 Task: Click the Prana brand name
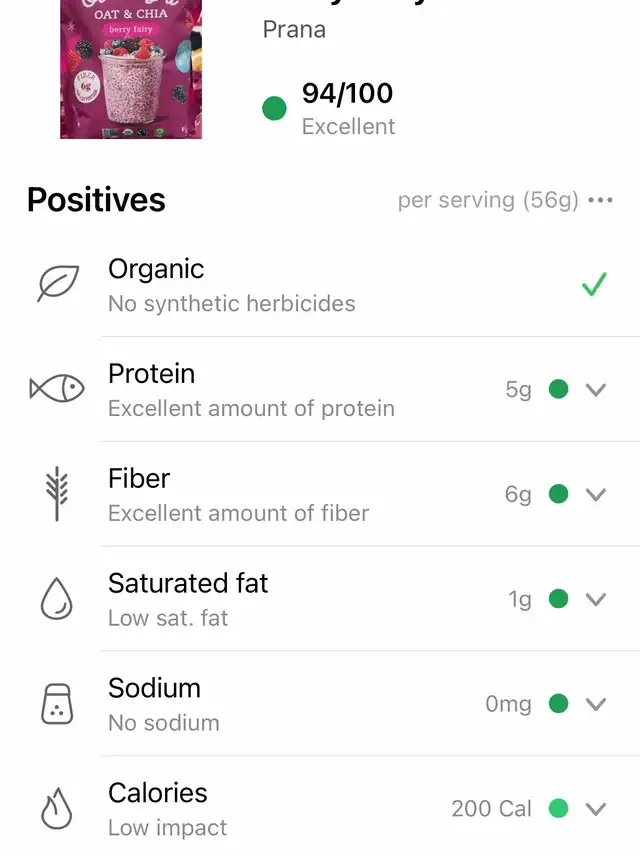pyautogui.click(x=294, y=29)
